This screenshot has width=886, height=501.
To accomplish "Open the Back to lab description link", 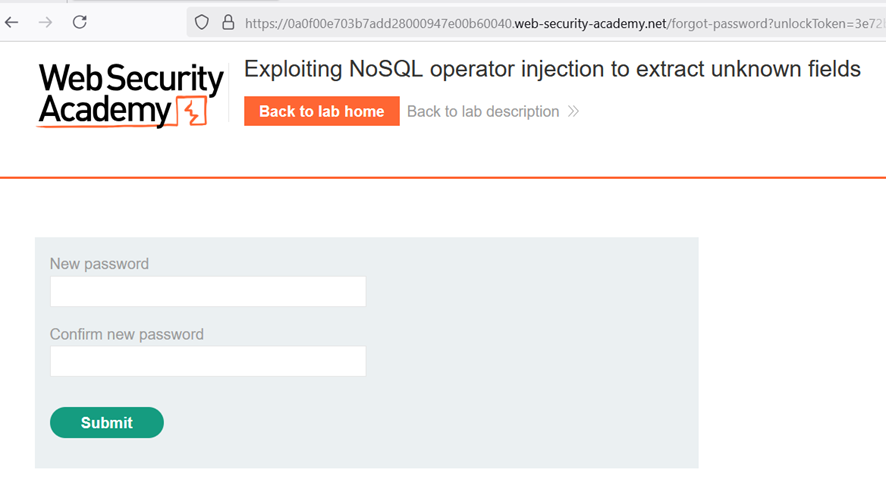I will [483, 111].
